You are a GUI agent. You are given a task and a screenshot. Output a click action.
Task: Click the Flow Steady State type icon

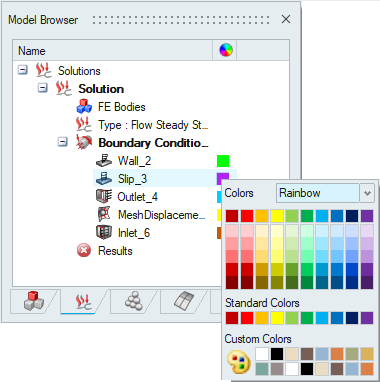coord(84,125)
